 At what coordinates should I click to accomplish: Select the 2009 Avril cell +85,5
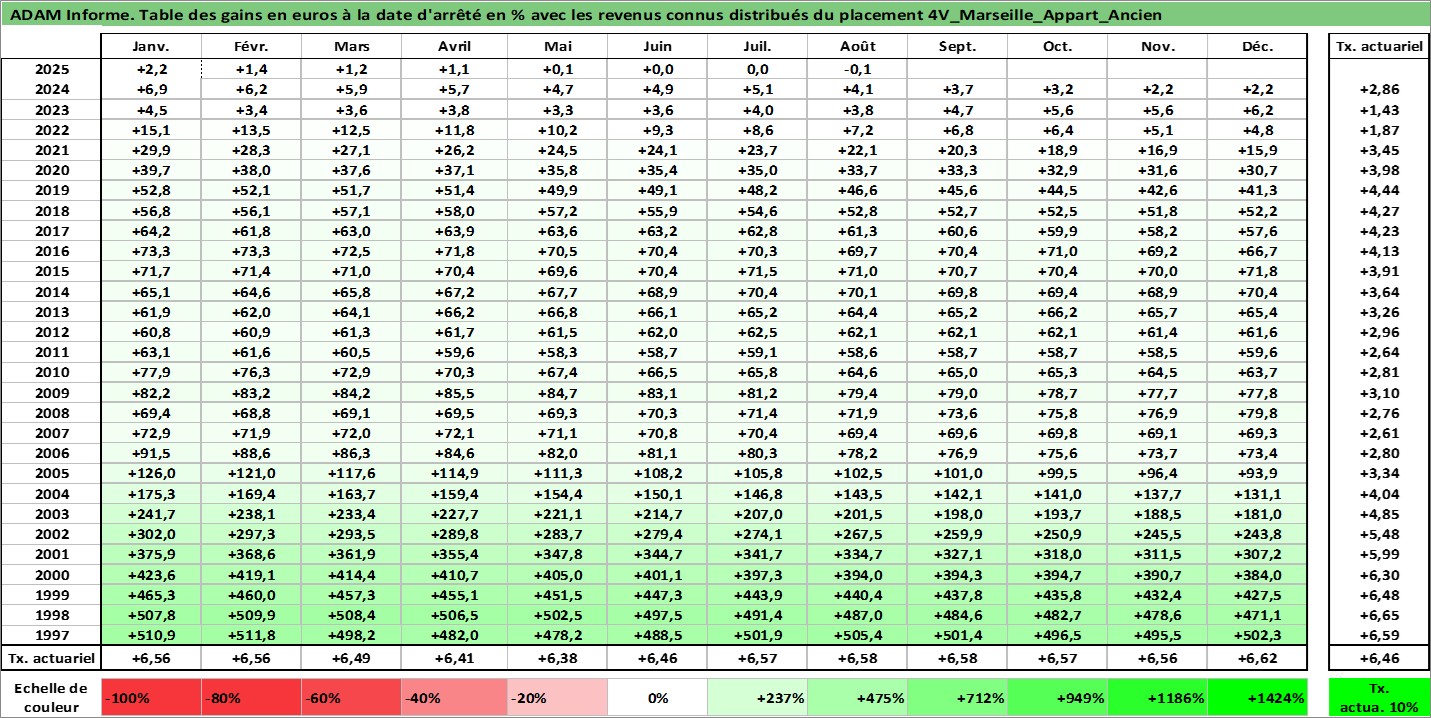456,393
